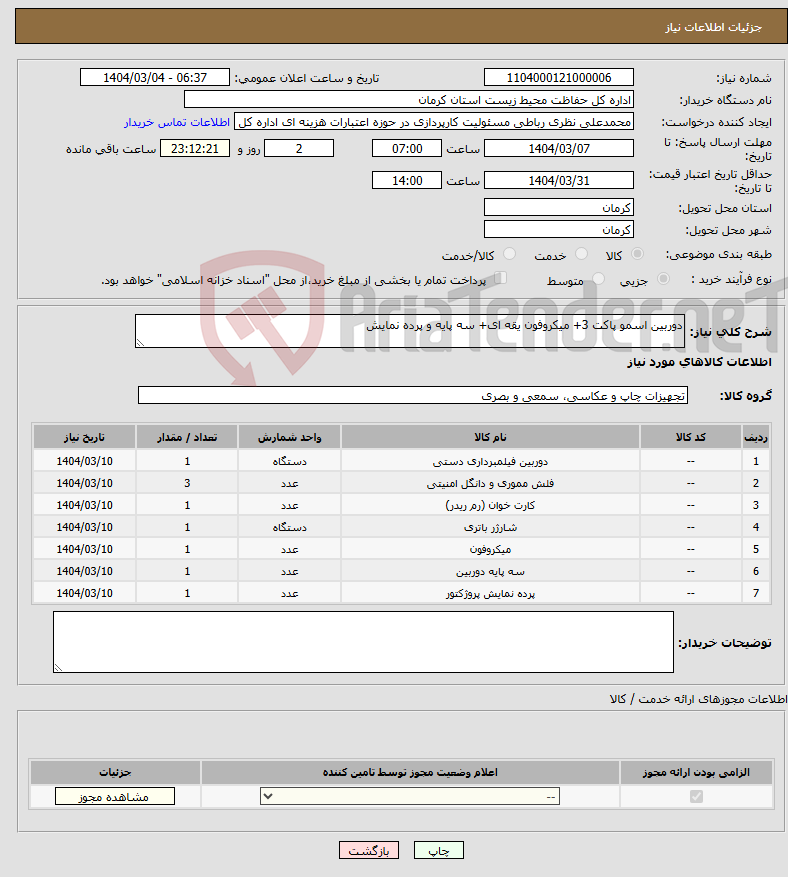Click quantity 3 in the فلش مموری row
The height and width of the screenshot is (877, 788).
click(x=187, y=483)
